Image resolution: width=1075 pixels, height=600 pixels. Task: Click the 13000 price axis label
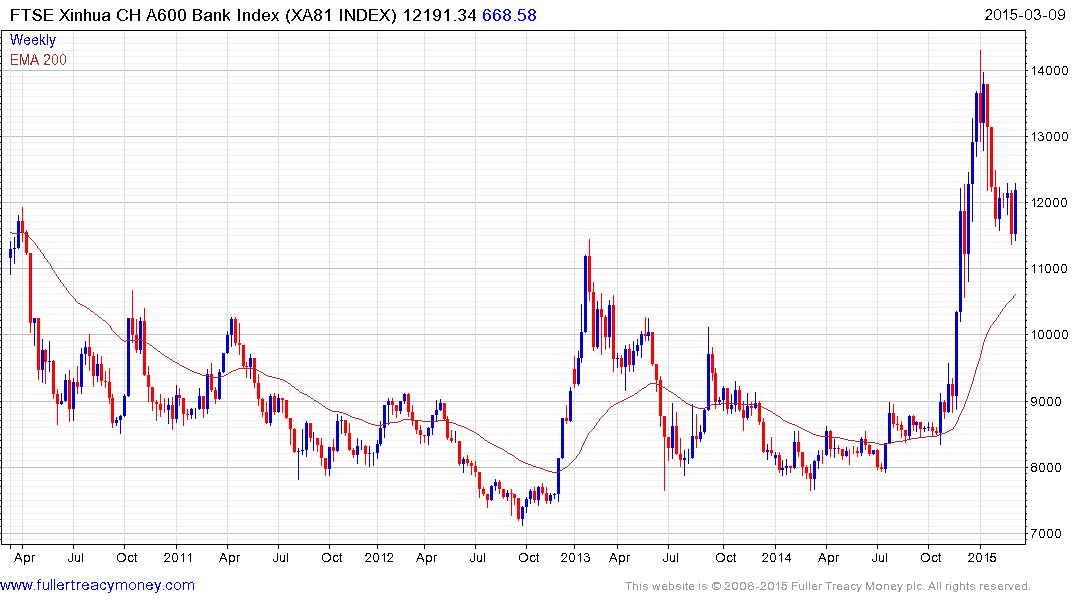pyautogui.click(x=1049, y=136)
